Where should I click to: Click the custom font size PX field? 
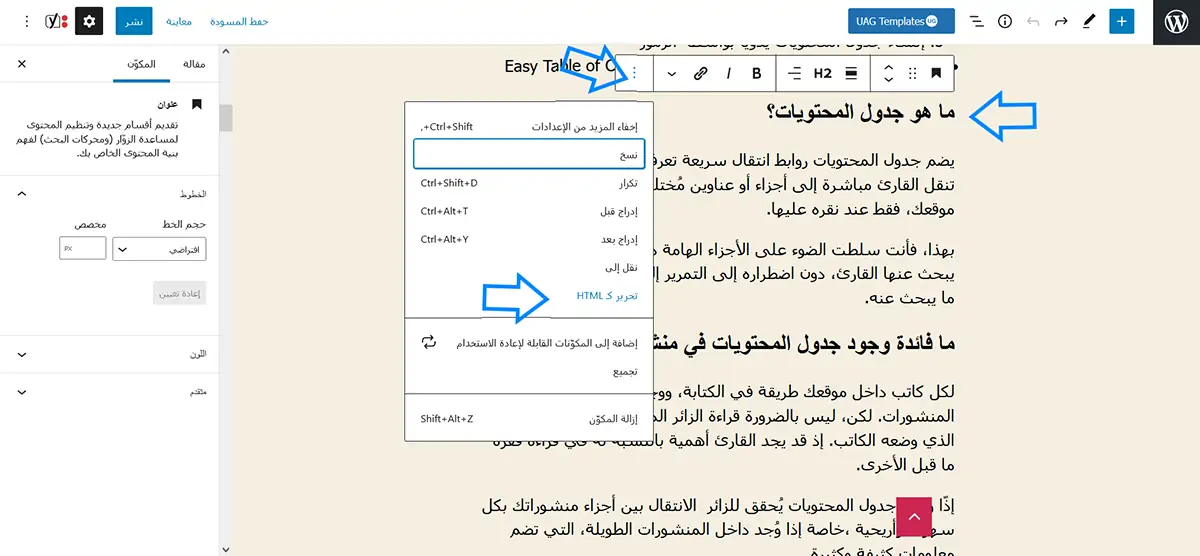click(83, 248)
